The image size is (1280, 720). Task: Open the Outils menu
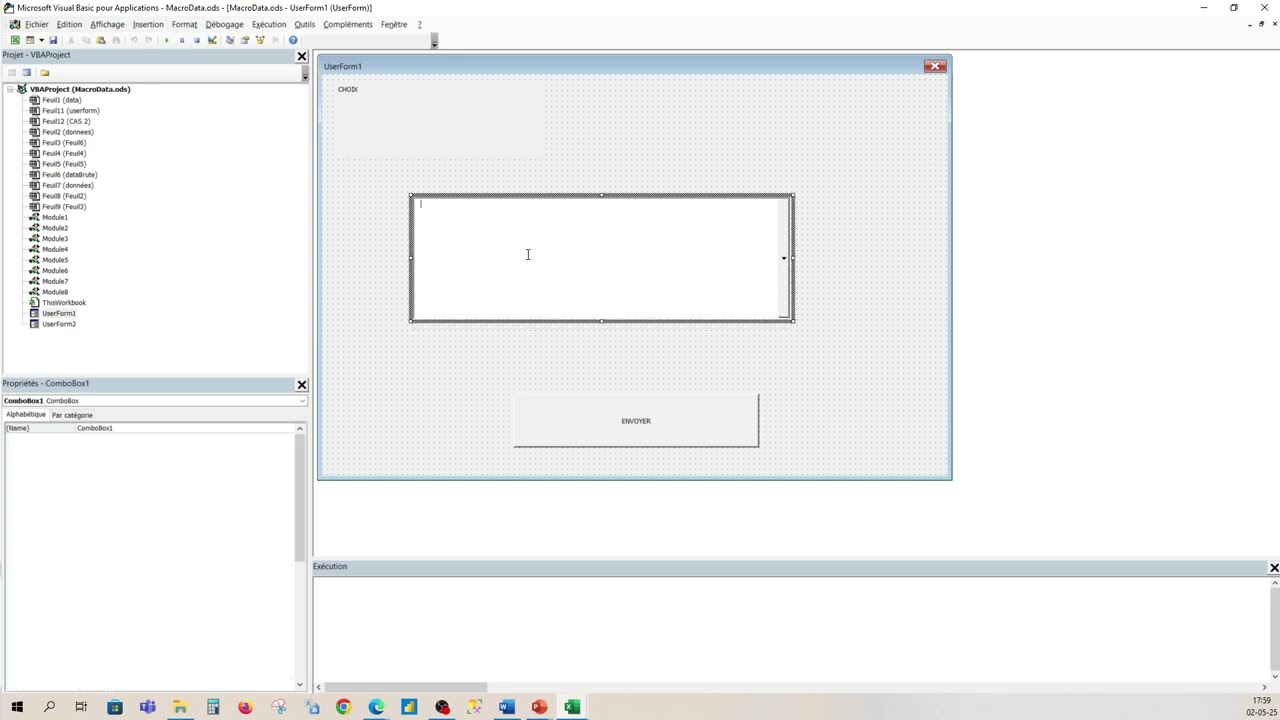pos(305,24)
